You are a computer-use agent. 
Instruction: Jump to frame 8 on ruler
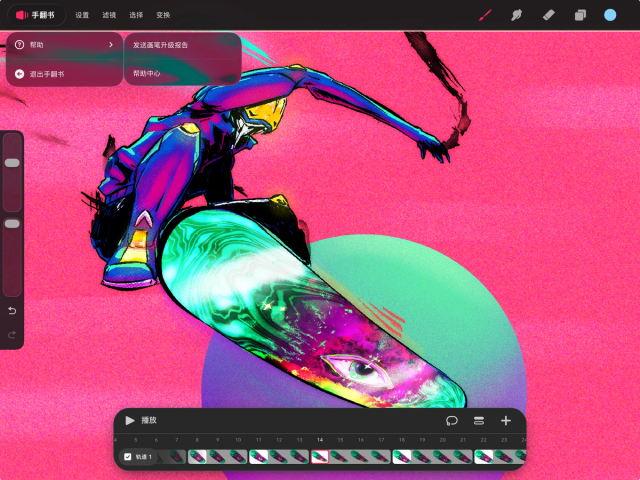click(x=197, y=440)
